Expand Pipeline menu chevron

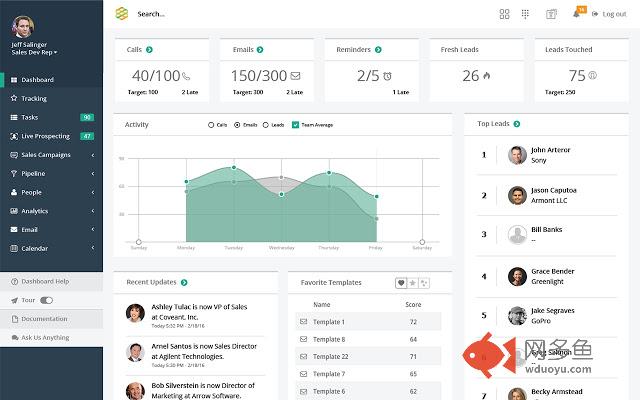(93, 174)
